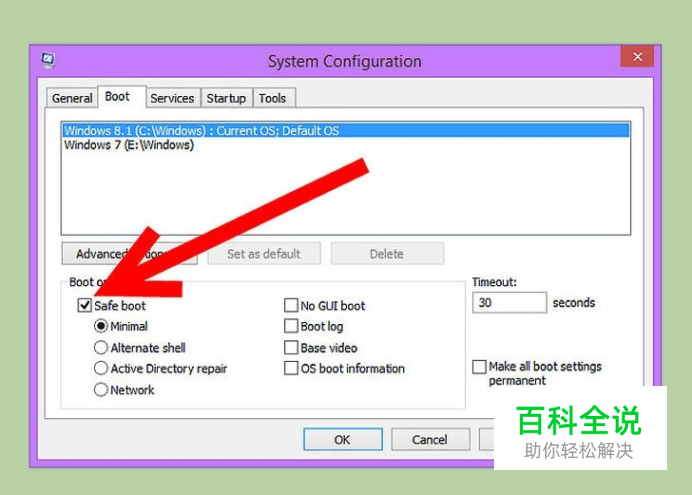Enable the No GUI boot checkbox
Screen dimensions: 692x495
291,305
